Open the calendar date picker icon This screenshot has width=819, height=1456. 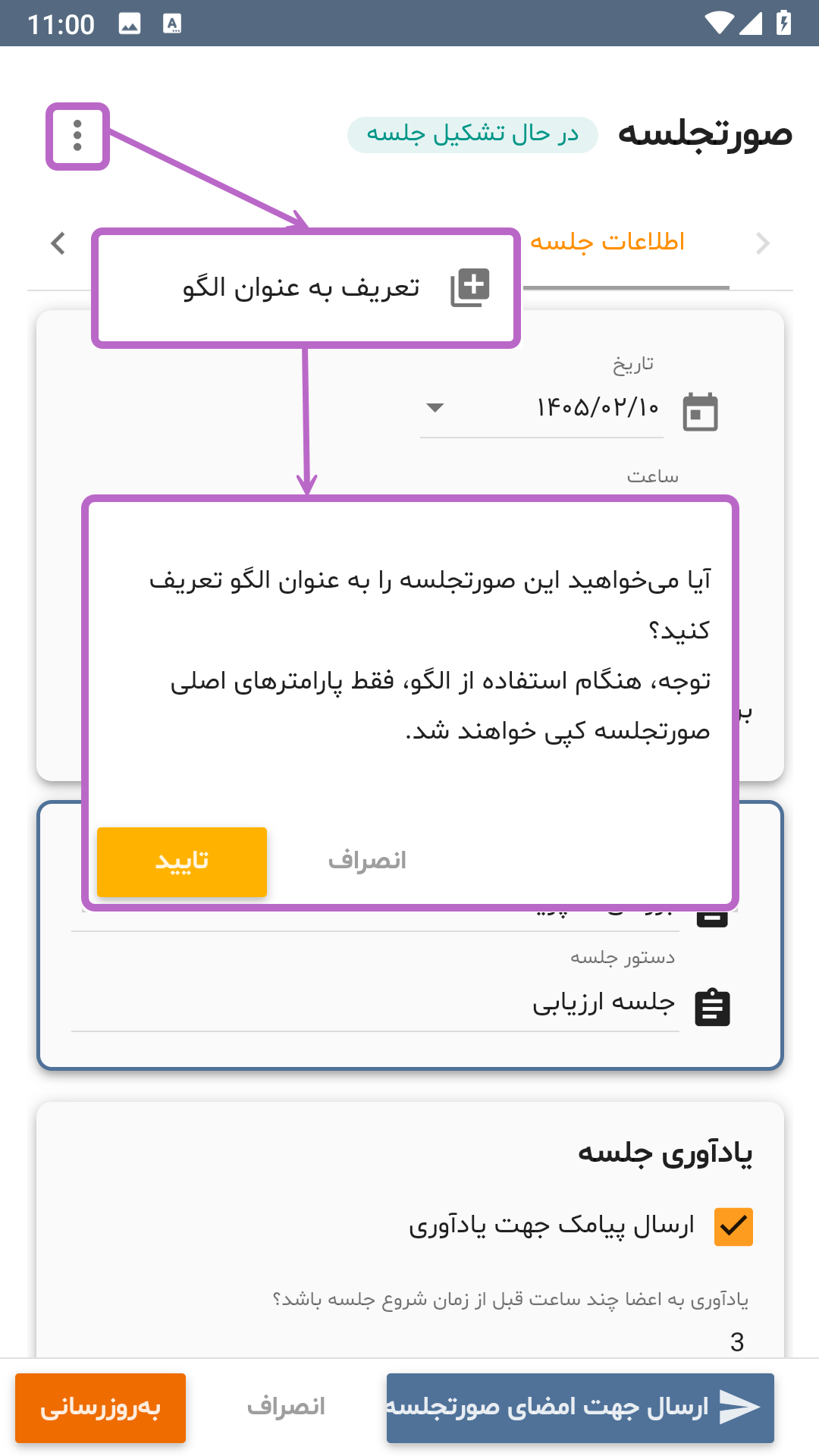click(x=700, y=412)
